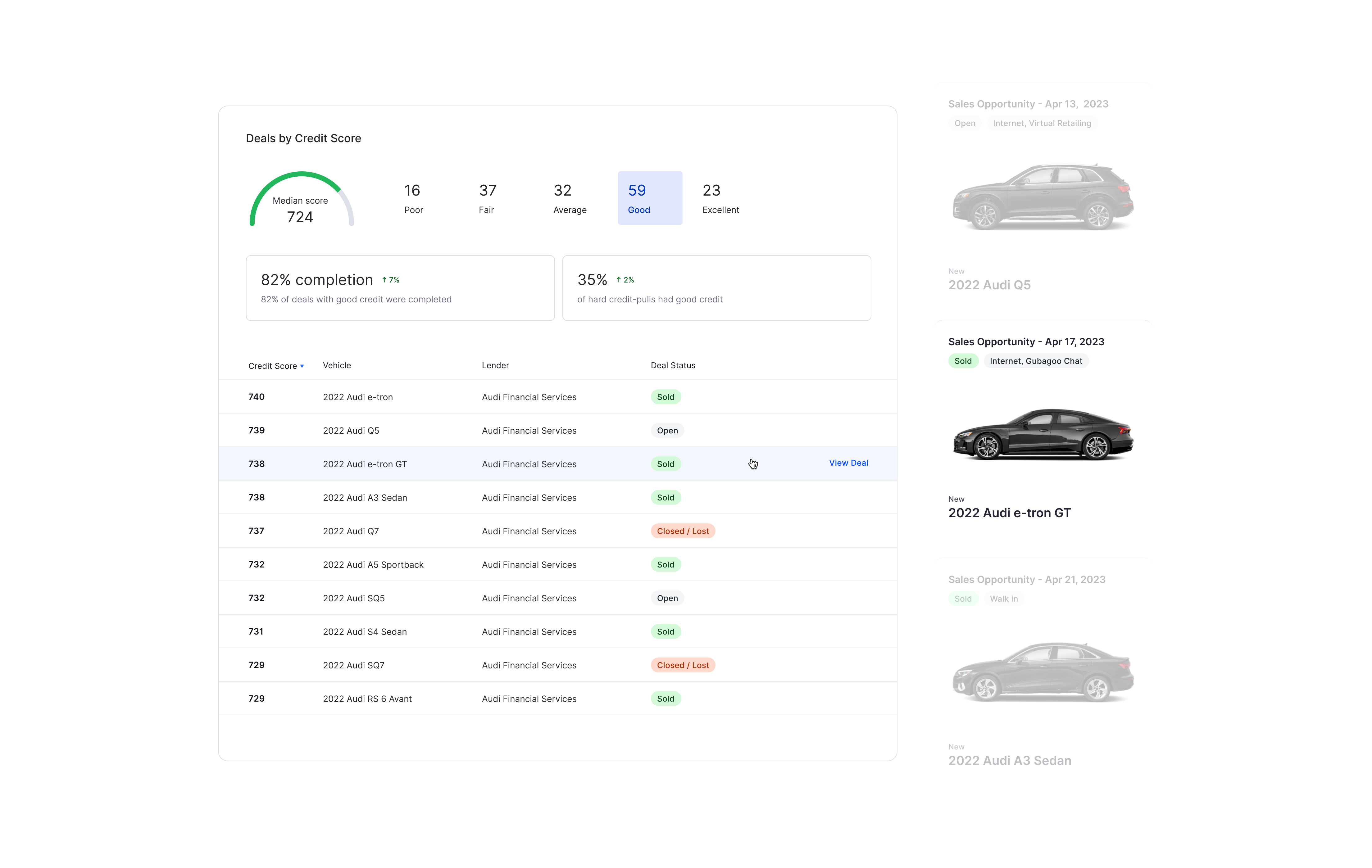Select the Poor credit category with 16 deals
The height and width of the screenshot is (868, 1372).
[414, 198]
